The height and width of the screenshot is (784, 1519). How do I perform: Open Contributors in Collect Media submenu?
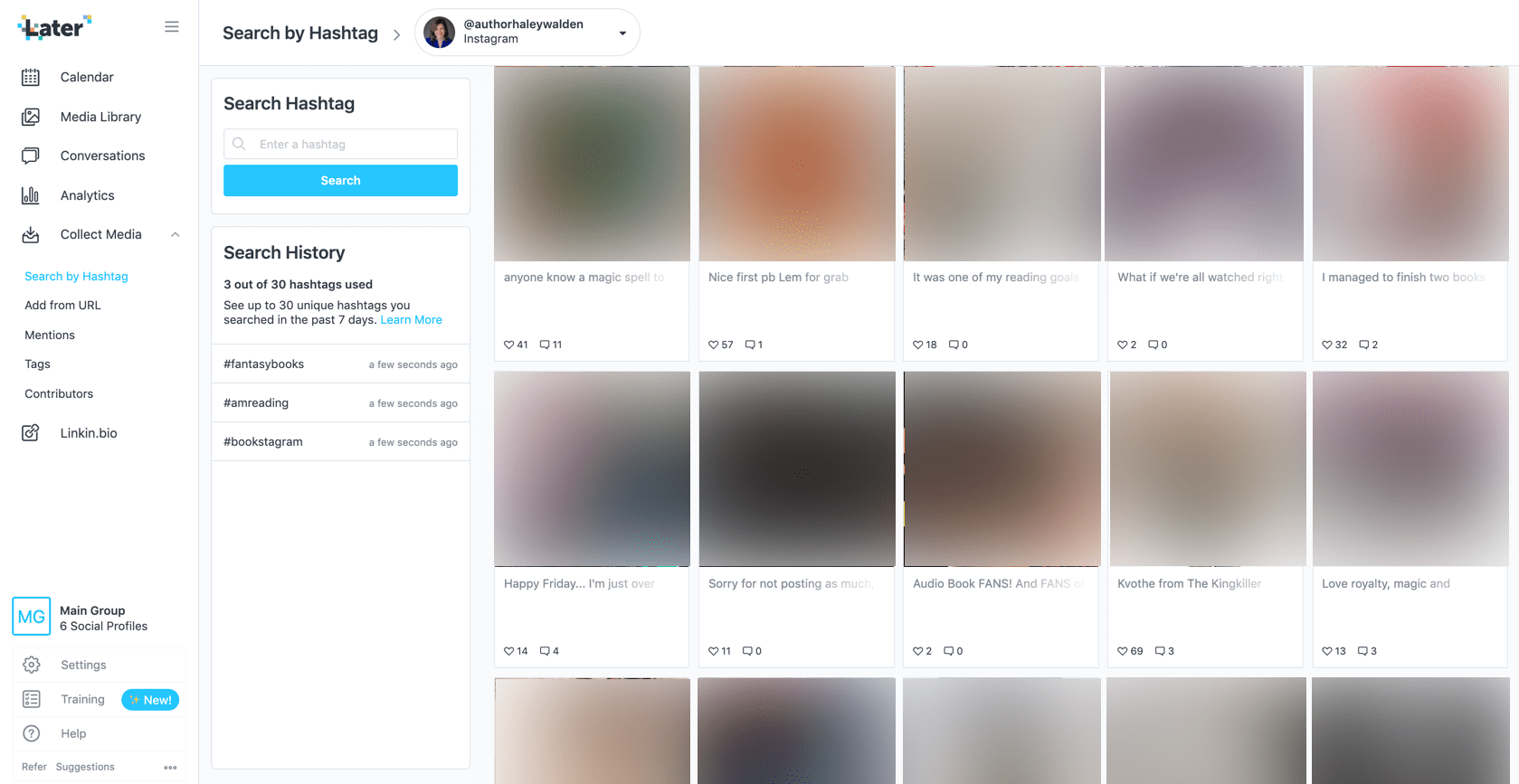(59, 394)
